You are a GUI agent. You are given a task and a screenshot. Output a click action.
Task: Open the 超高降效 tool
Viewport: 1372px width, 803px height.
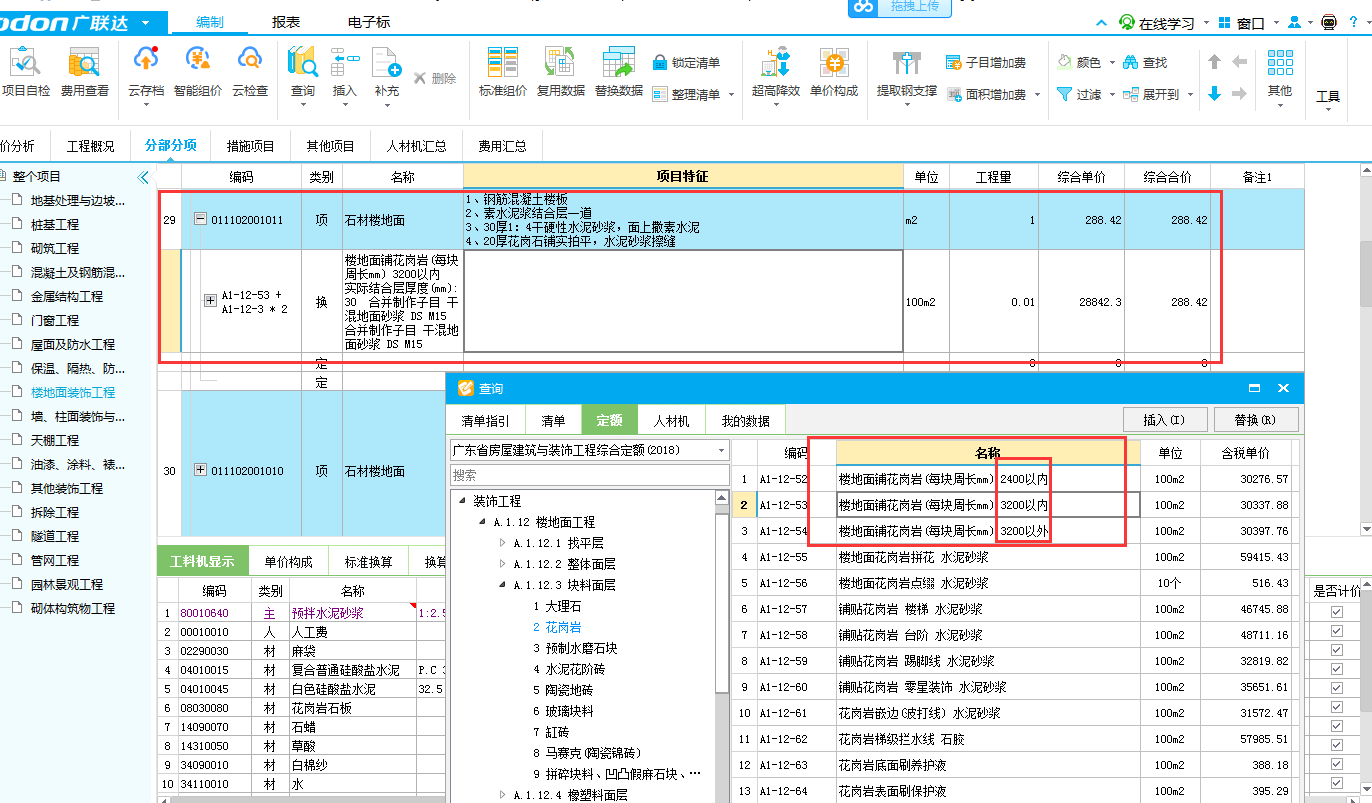pyautogui.click(x=776, y=72)
